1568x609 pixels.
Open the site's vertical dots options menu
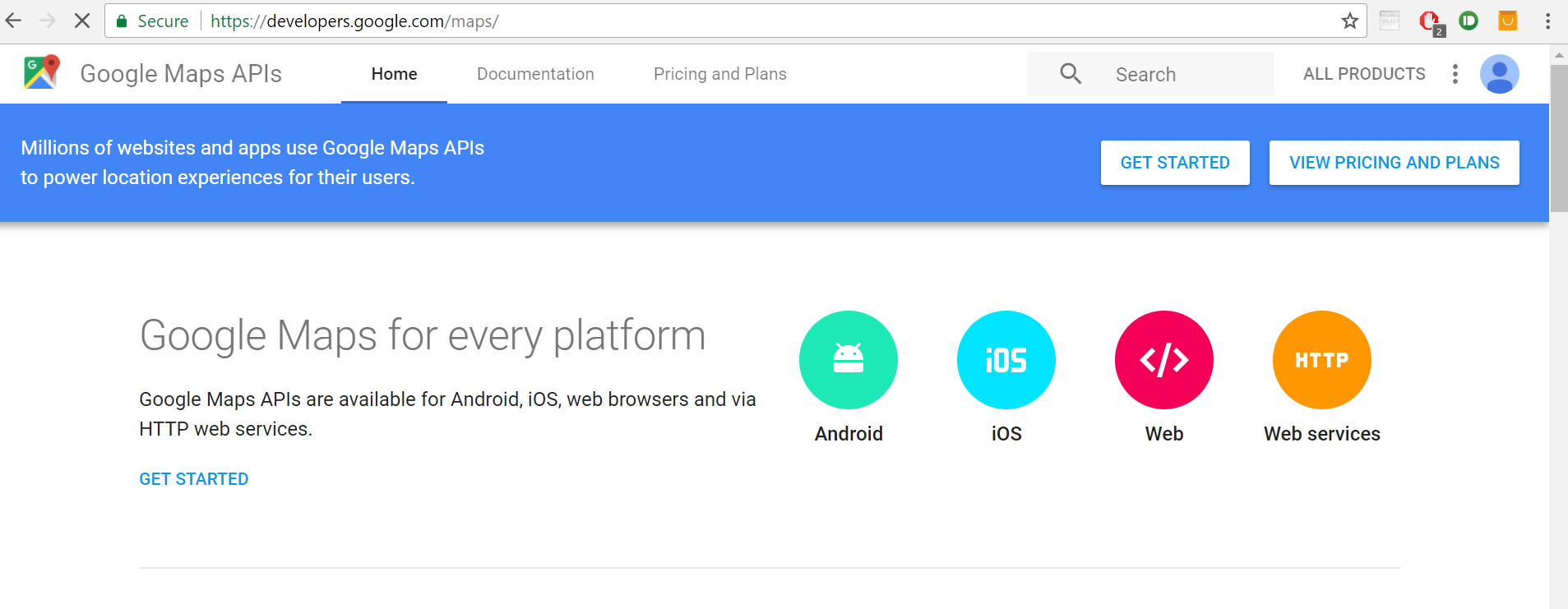click(x=1455, y=74)
